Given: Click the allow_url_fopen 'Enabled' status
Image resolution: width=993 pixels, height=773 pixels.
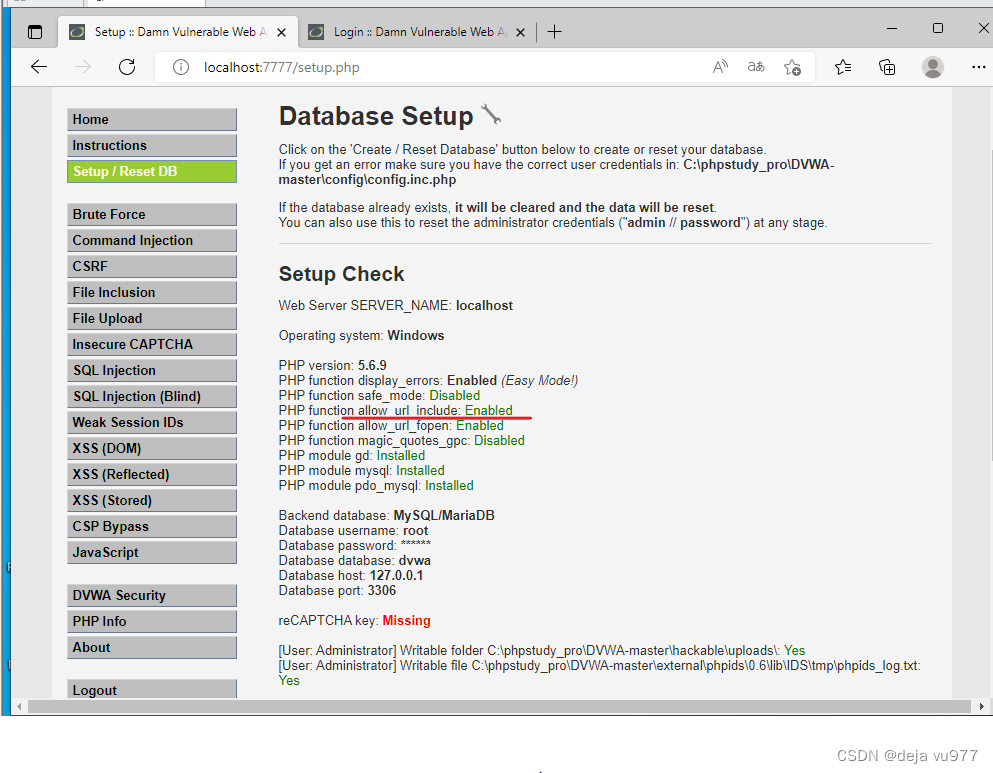Looking at the screenshot, I should [x=479, y=425].
